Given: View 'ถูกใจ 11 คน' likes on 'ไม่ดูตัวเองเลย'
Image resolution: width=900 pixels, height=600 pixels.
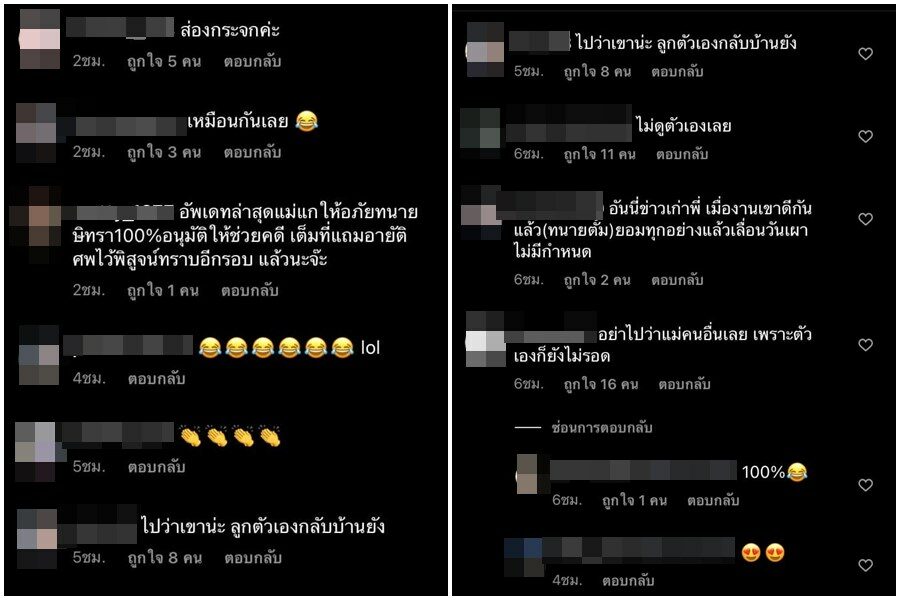Looking at the screenshot, I should 599,154.
